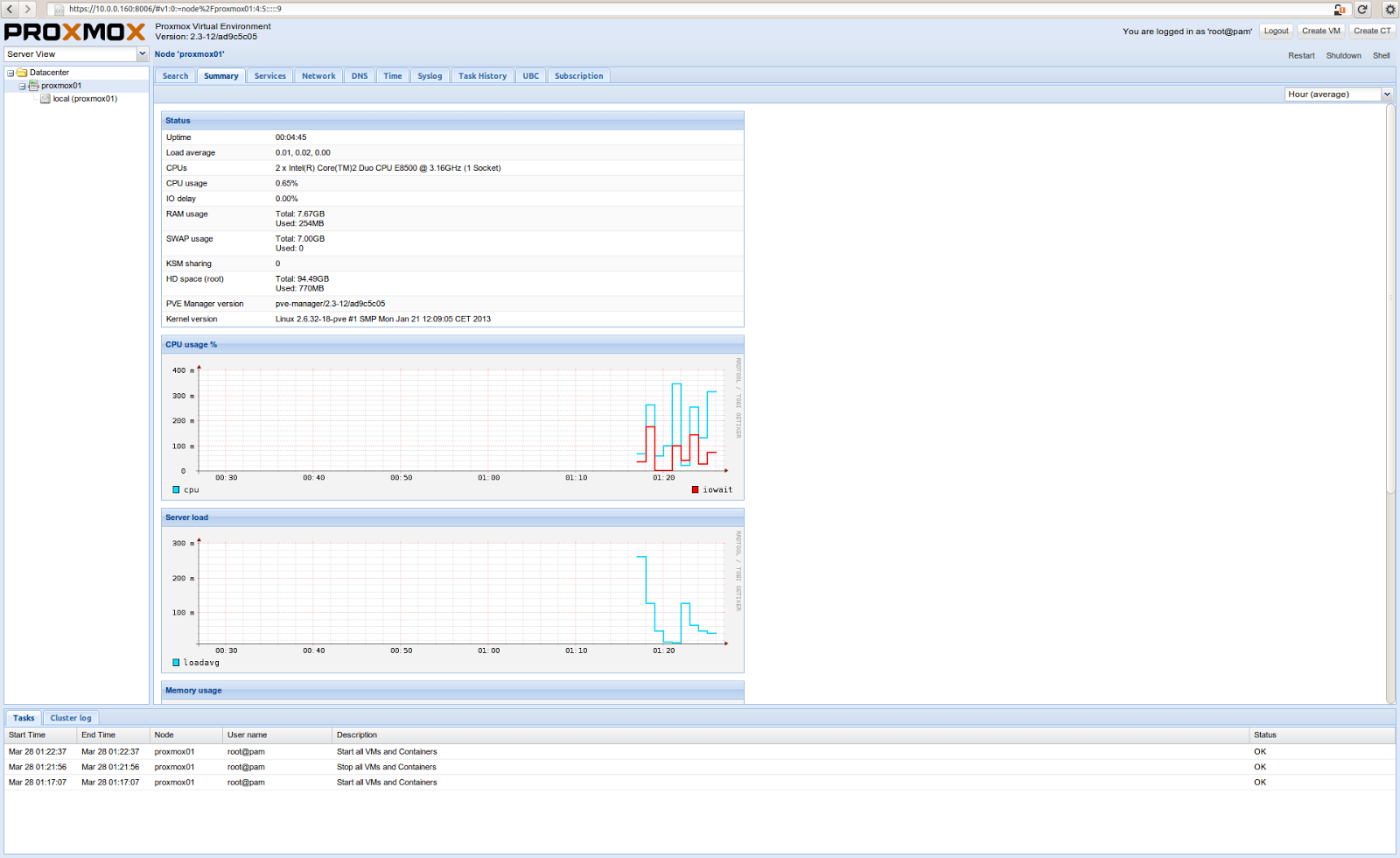Image resolution: width=1400 pixels, height=858 pixels.
Task: Click the 'CPU usage %' panel header
Action: tap(452, 345)
